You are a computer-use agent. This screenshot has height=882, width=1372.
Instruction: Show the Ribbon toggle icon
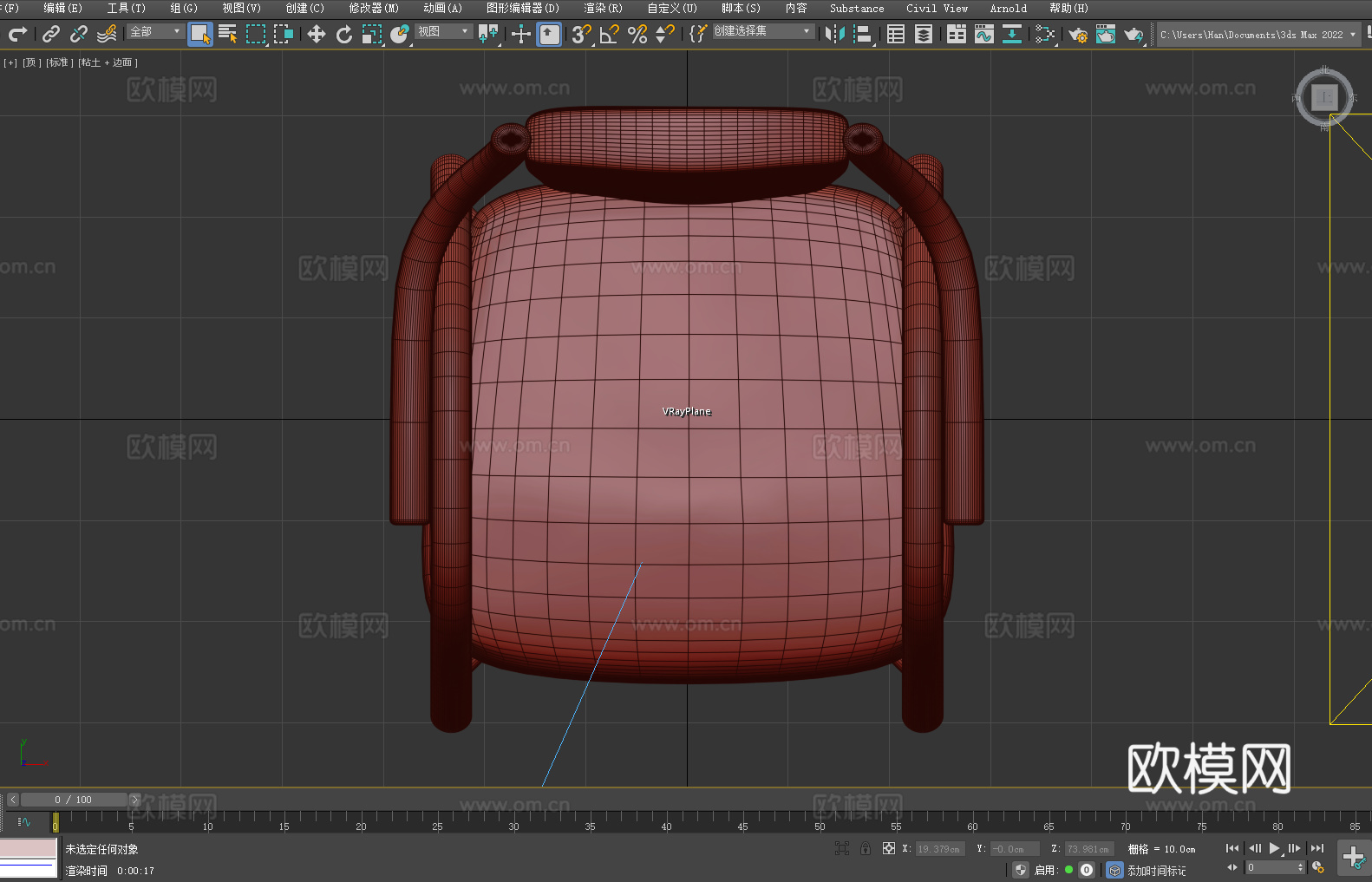(x=957, y=34)
